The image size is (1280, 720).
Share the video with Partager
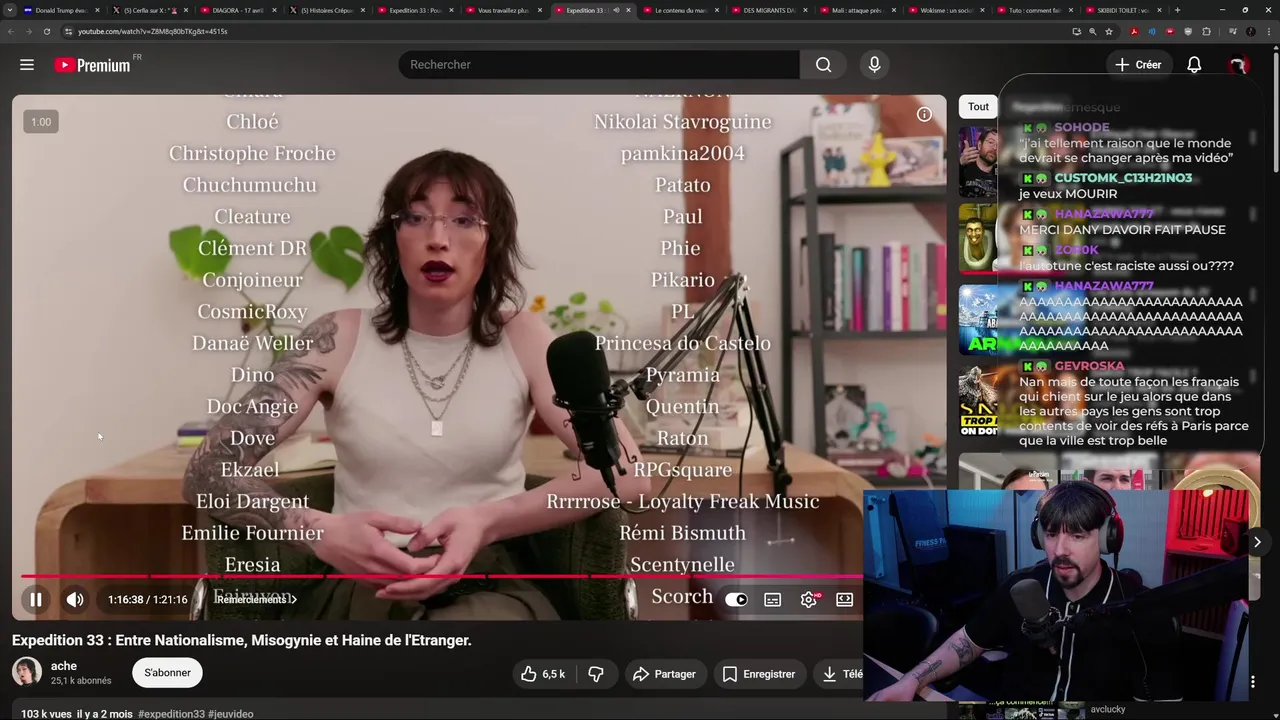[x=664, y=674]
